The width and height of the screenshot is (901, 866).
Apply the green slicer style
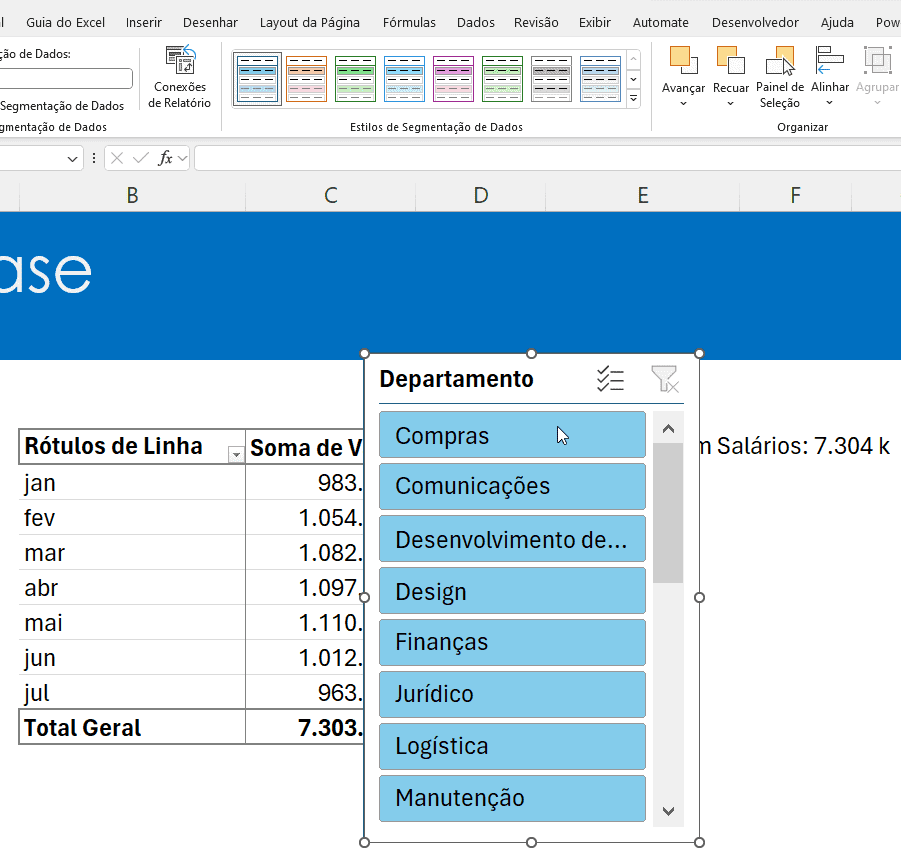click(x=355, y=79)
